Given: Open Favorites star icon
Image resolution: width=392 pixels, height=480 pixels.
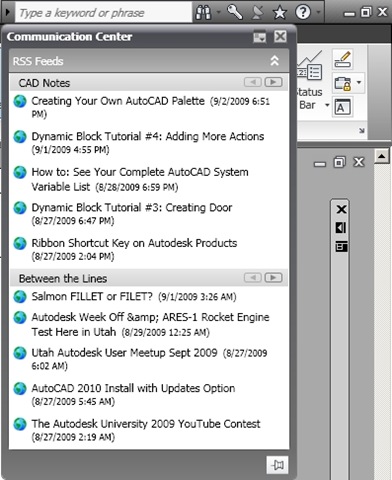Looking at the screenshot, I should [279, 13].
